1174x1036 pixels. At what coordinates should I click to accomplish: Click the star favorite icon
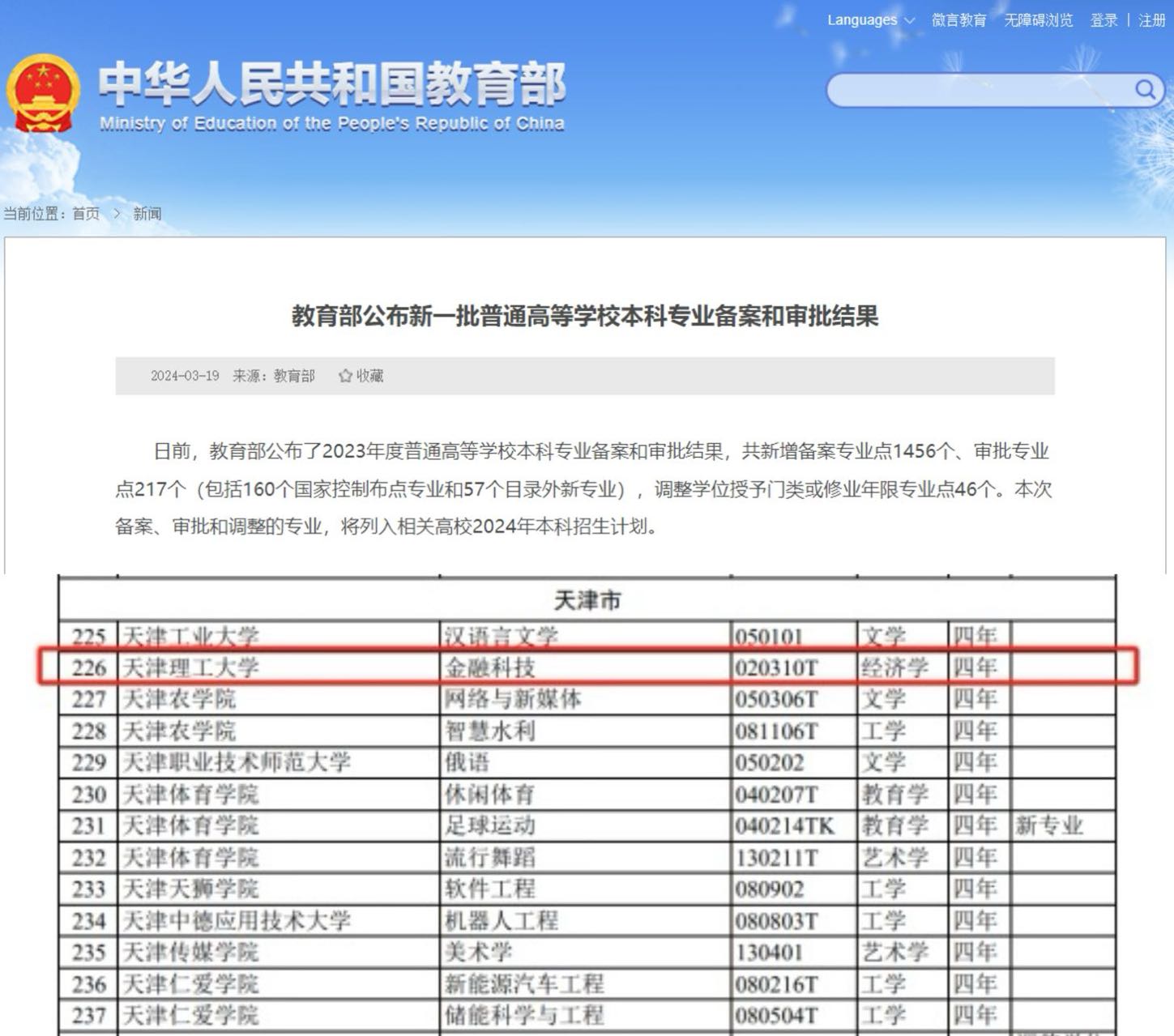(345, 376)
